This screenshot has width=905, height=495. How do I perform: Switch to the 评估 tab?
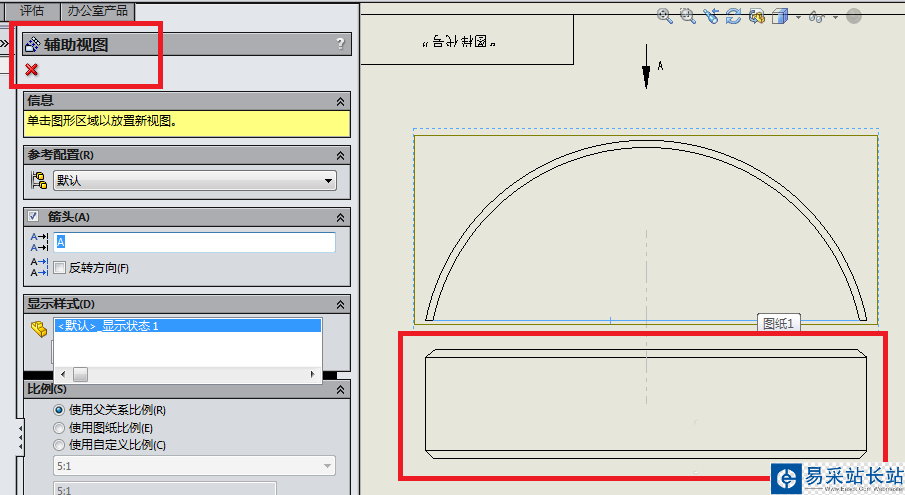tap(32, 10)
